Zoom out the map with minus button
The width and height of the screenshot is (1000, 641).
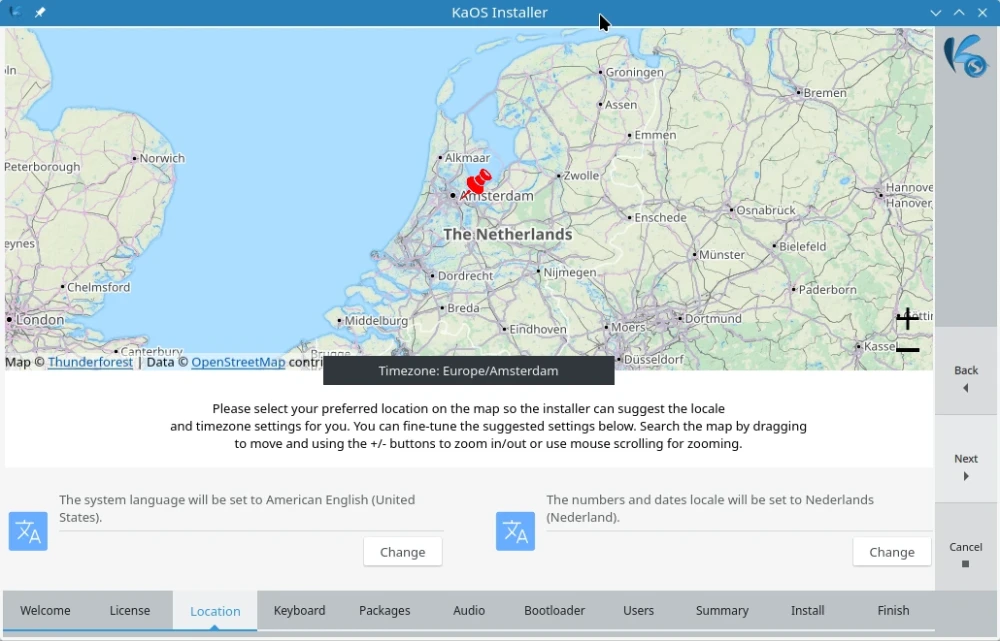coord(907,350)
